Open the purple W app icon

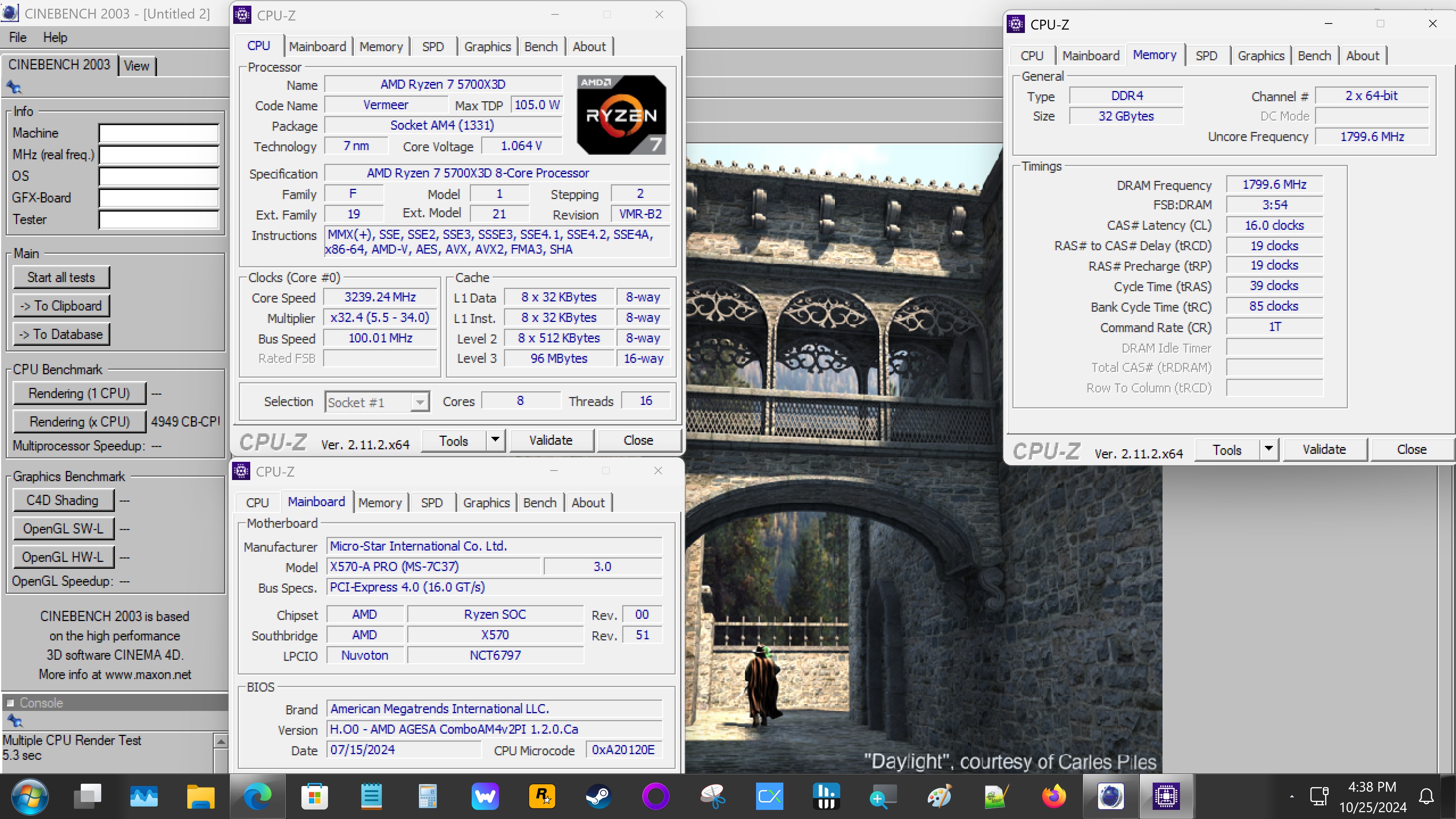pos(485,796)
